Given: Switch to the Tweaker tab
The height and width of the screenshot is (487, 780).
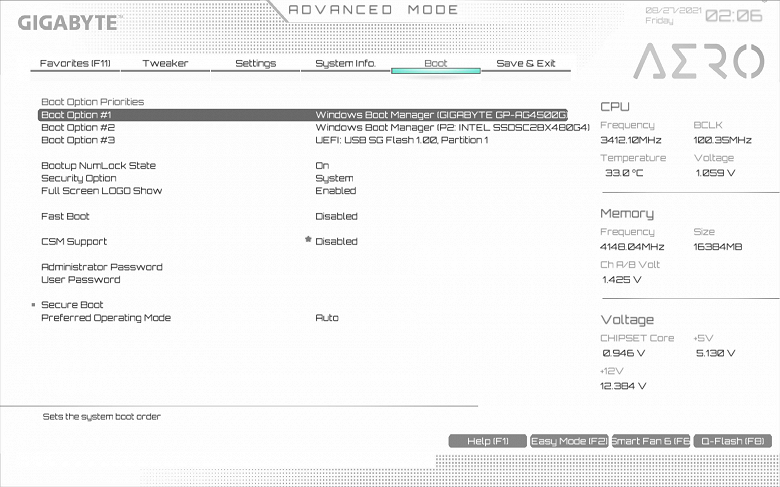Looking at the screenshot, I should [x=165, y=64].
